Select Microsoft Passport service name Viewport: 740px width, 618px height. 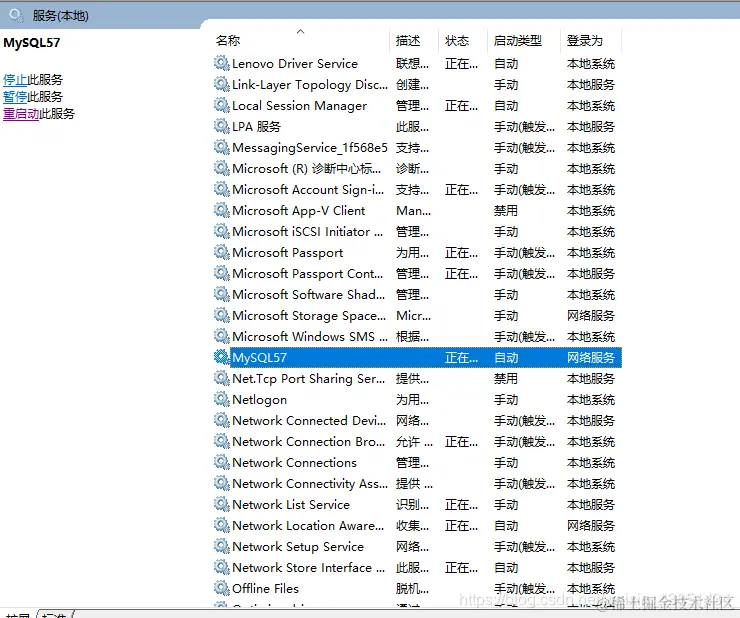coord(287,253)
